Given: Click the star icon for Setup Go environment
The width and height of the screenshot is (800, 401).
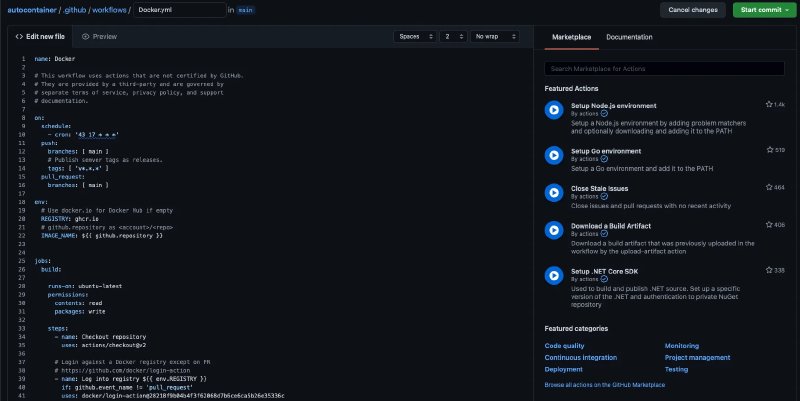Looking at the screenshot, I should 769,150.
